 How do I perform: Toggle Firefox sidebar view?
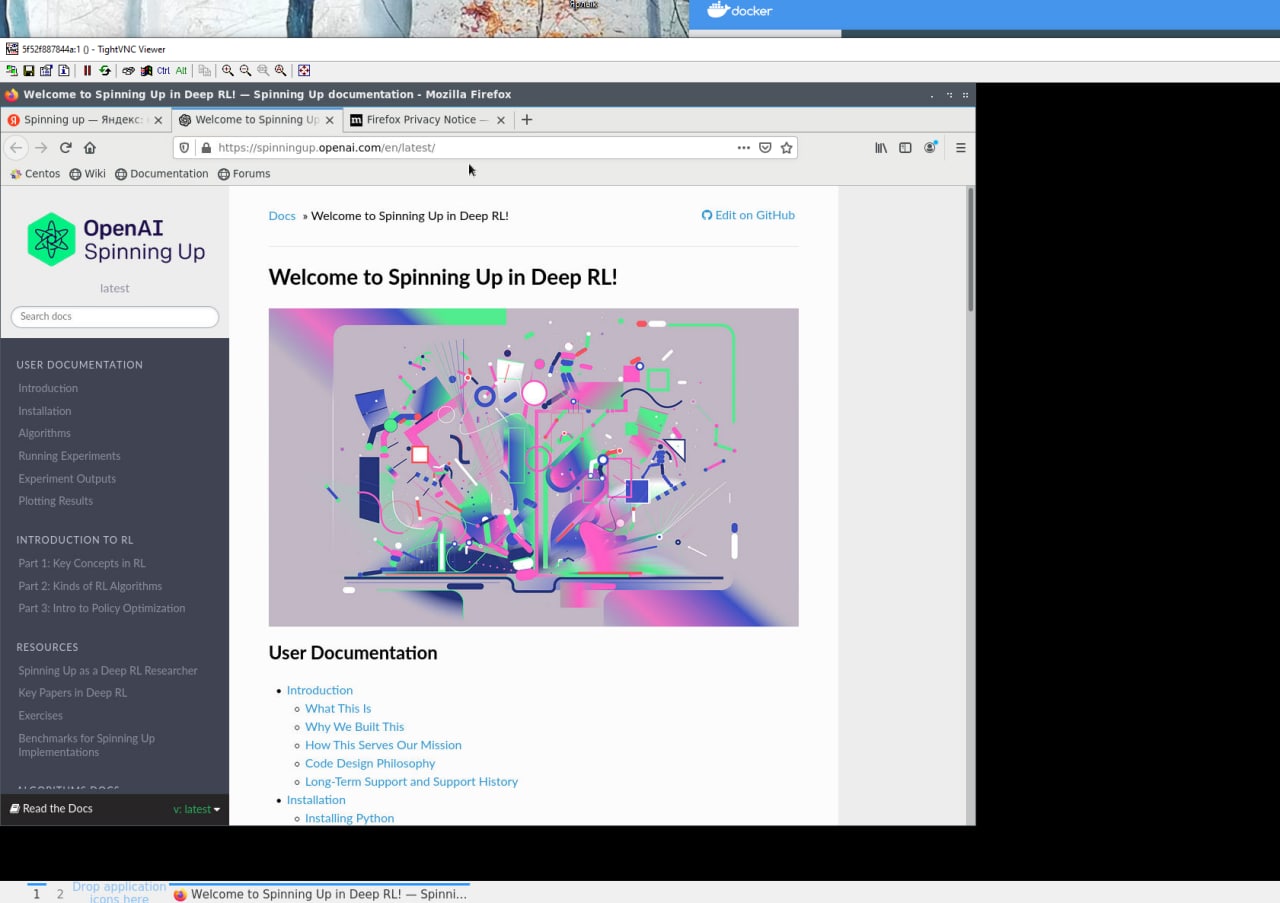click(905, 147)
